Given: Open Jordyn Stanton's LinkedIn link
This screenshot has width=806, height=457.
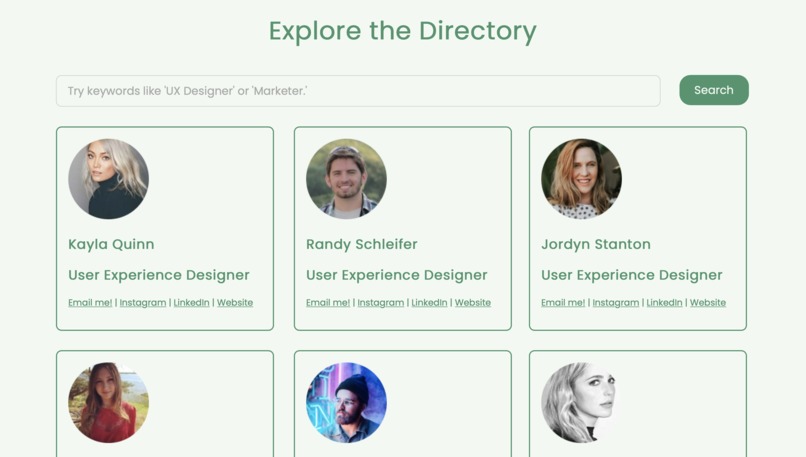Looking at the screenshot, I should click(664, 303).
